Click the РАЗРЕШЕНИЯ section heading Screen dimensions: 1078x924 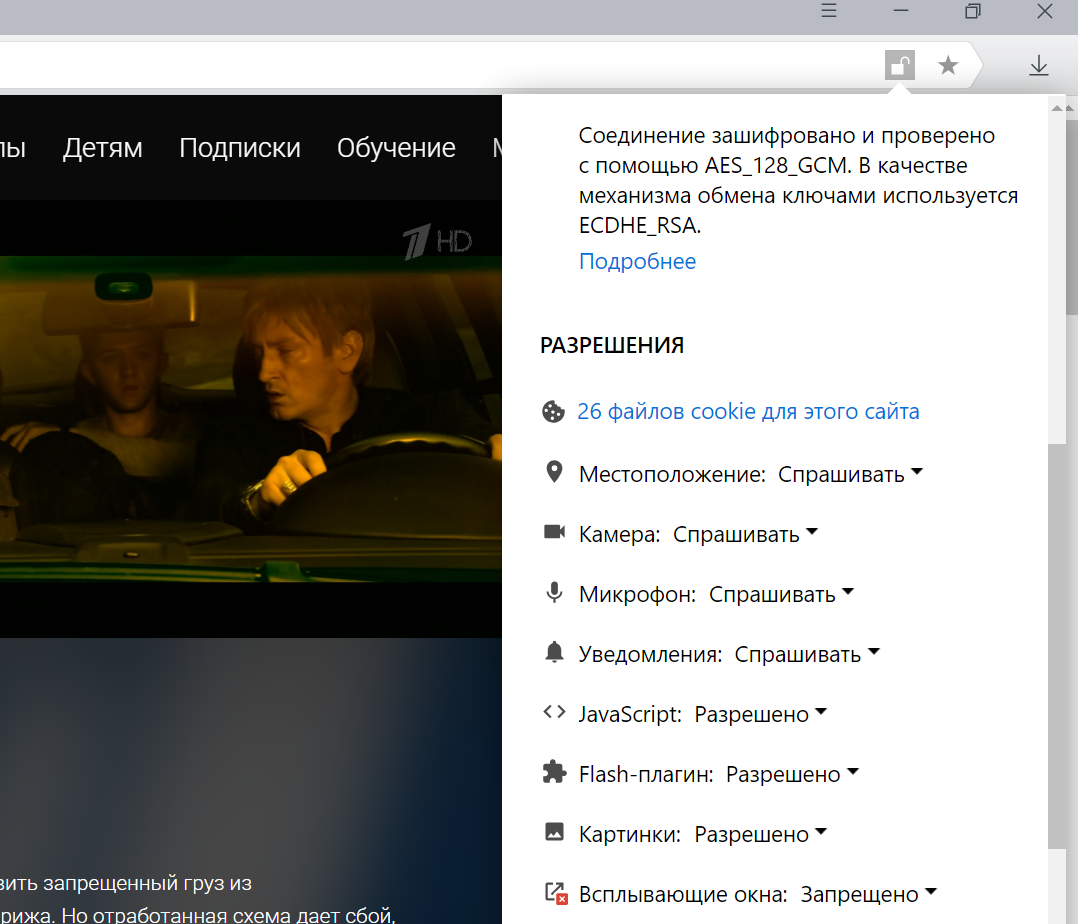click(612, 345)
